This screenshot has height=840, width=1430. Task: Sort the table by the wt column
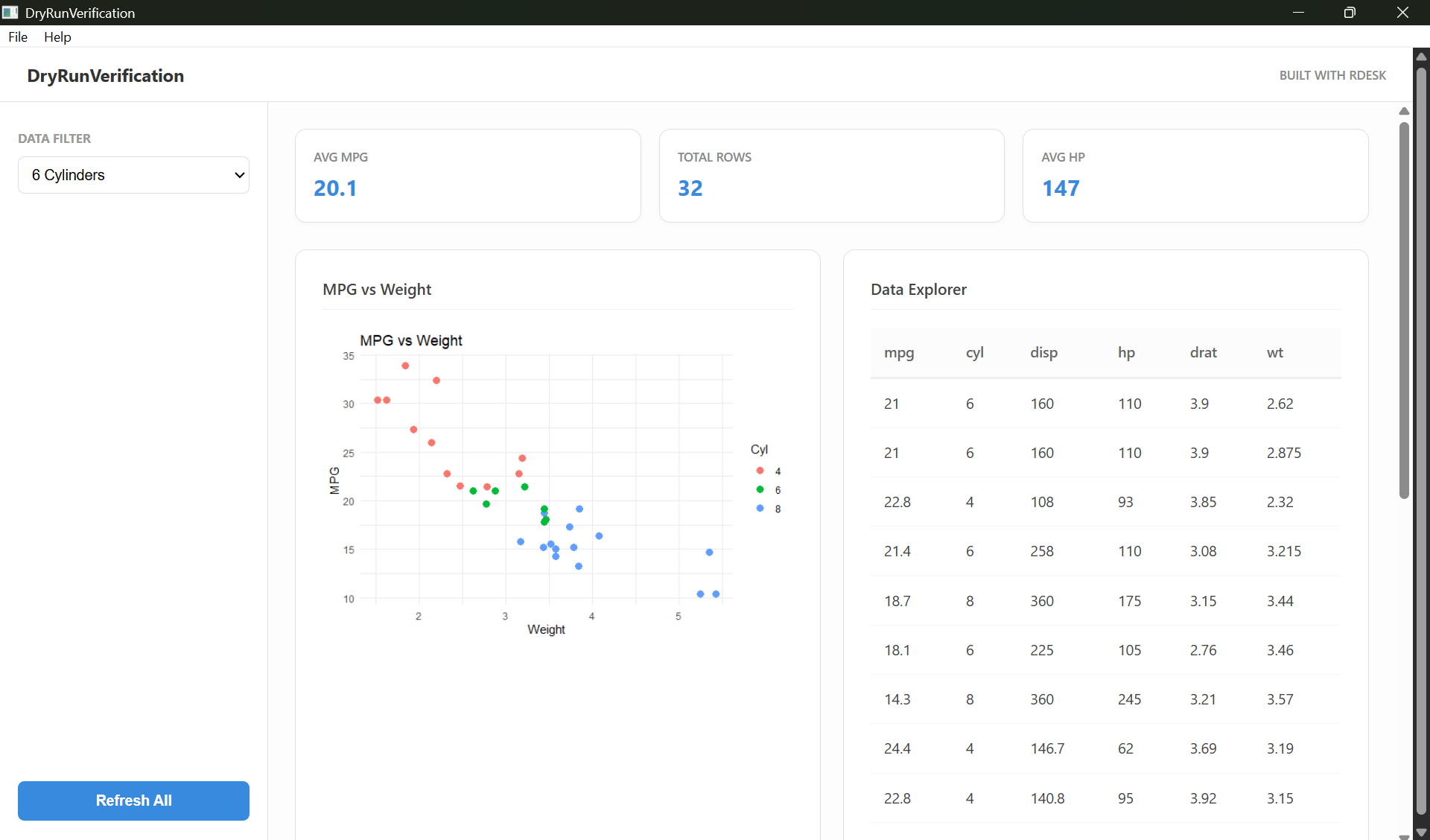pos(1275,353)
